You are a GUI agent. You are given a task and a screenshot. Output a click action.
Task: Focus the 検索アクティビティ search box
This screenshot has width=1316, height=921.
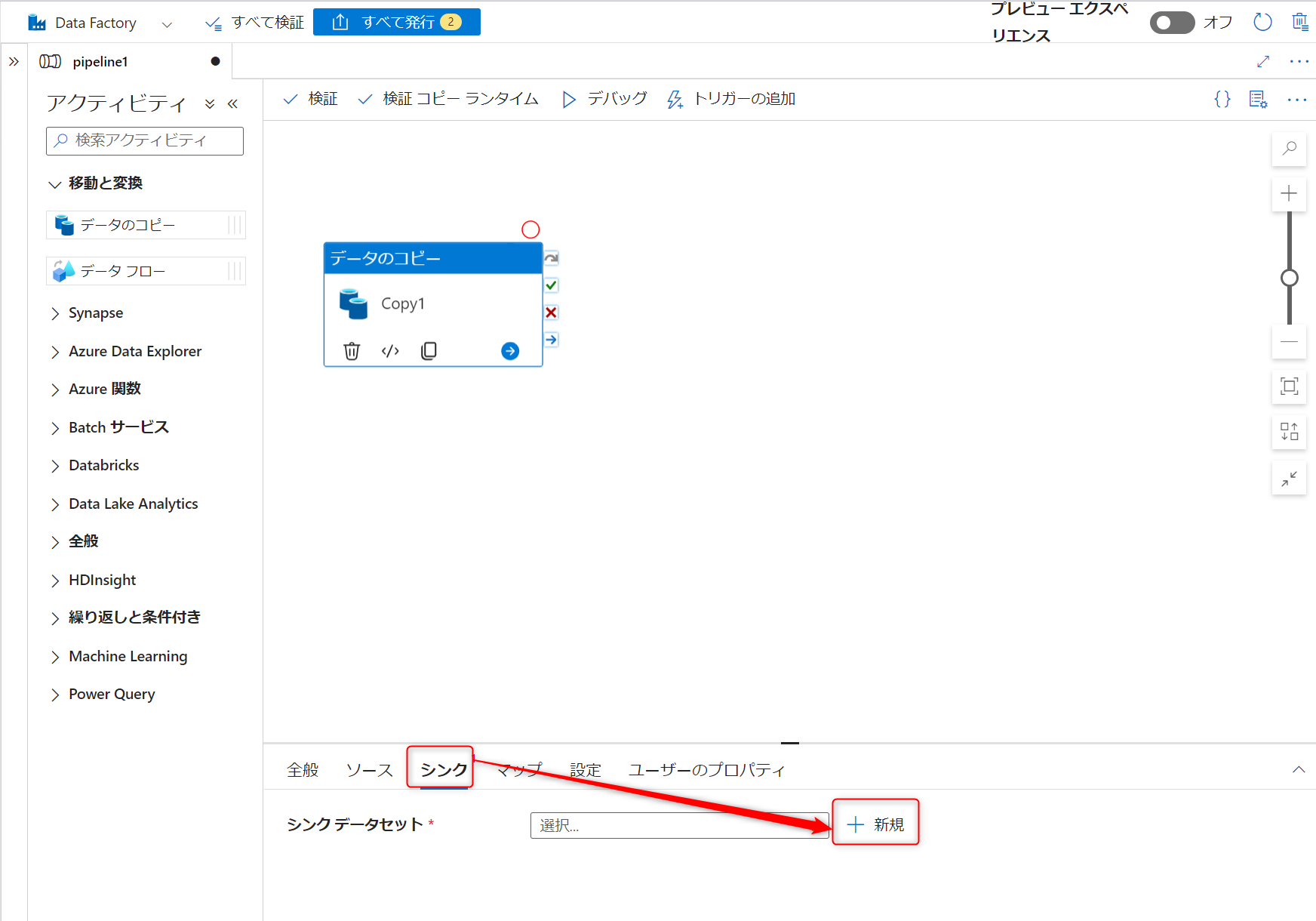(145, 141)
